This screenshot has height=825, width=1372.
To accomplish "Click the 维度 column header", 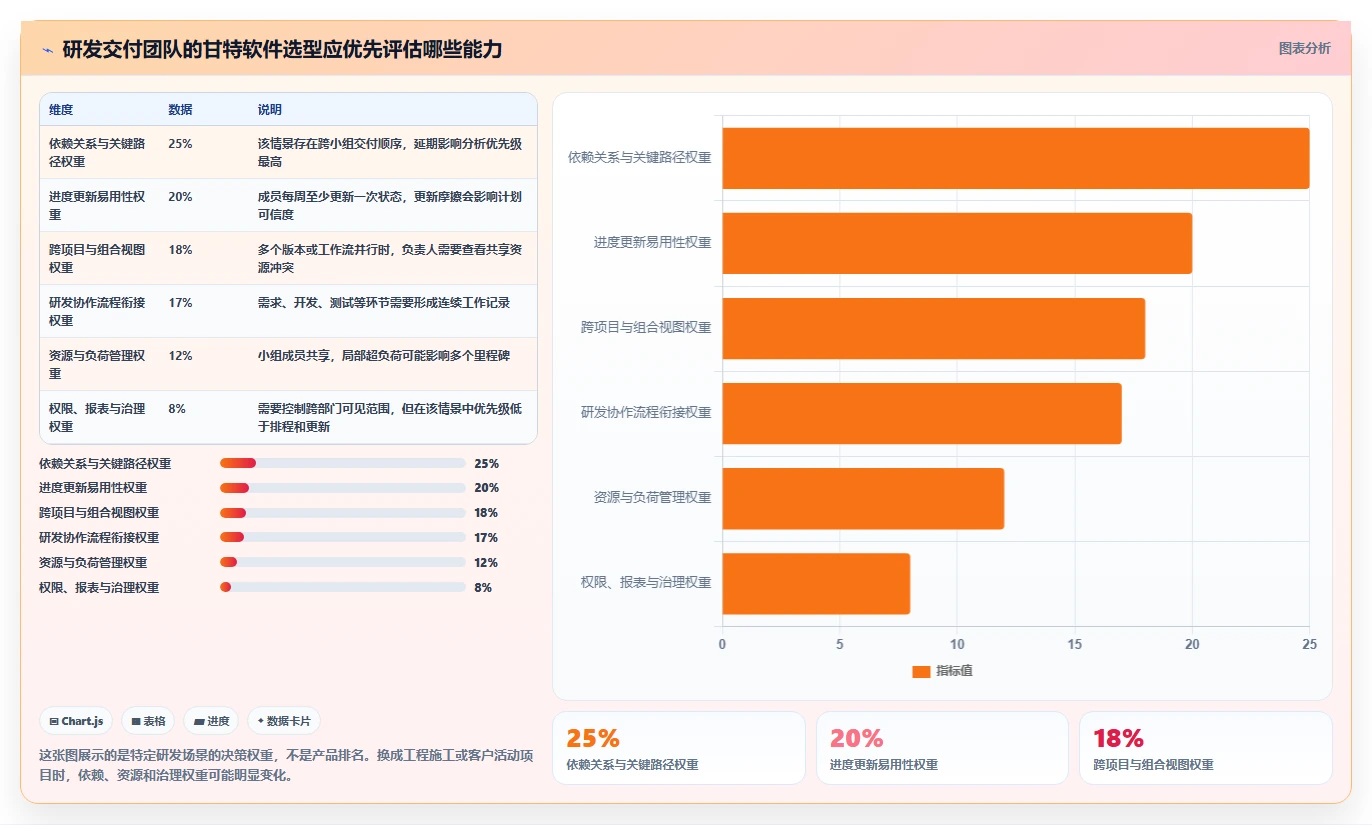I will 61,110.
